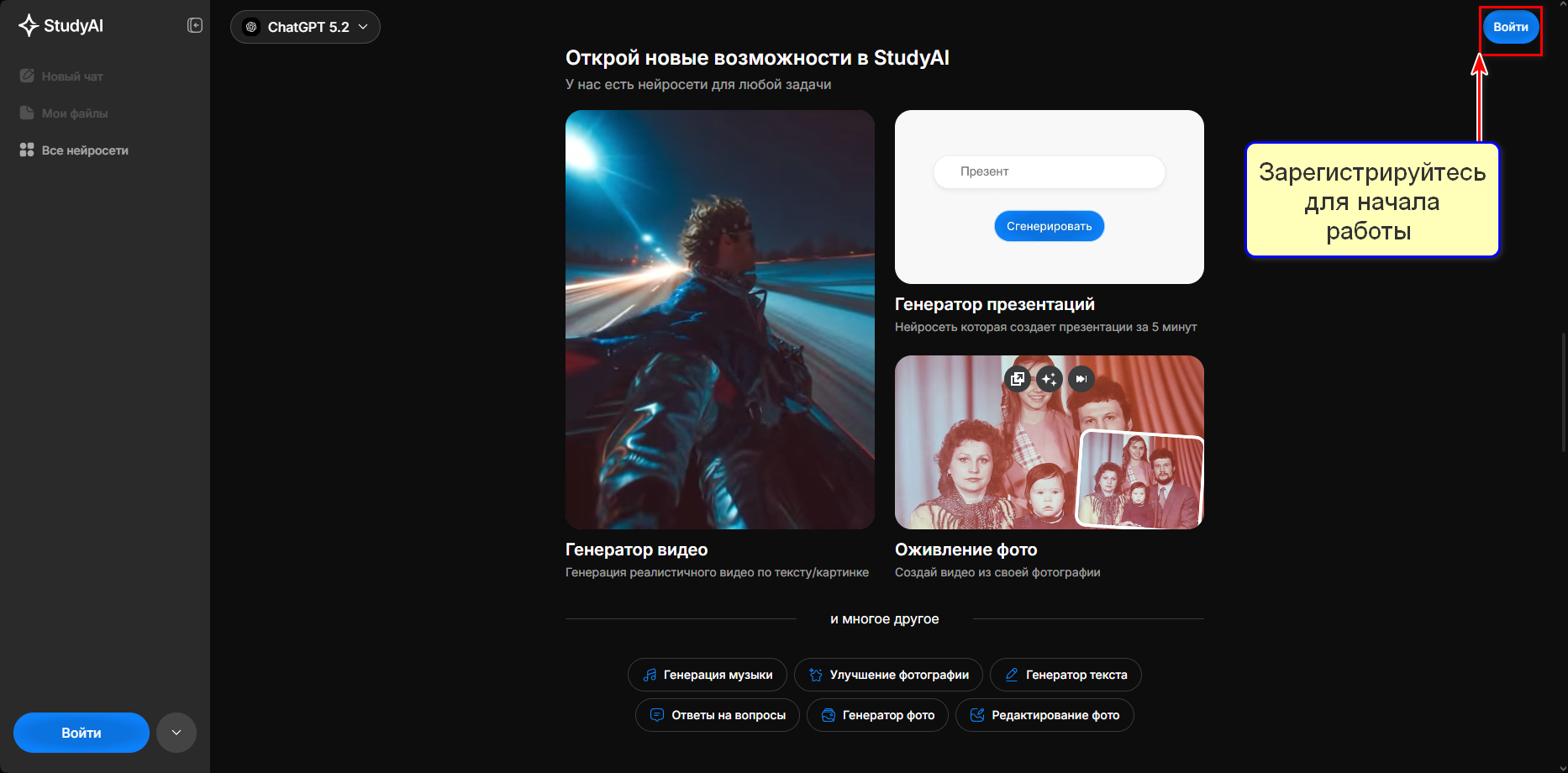Screen dimensions: 1568x773
Task: Expand the chevron next to bottom 'Войти' button
Action: pos(176,732)
